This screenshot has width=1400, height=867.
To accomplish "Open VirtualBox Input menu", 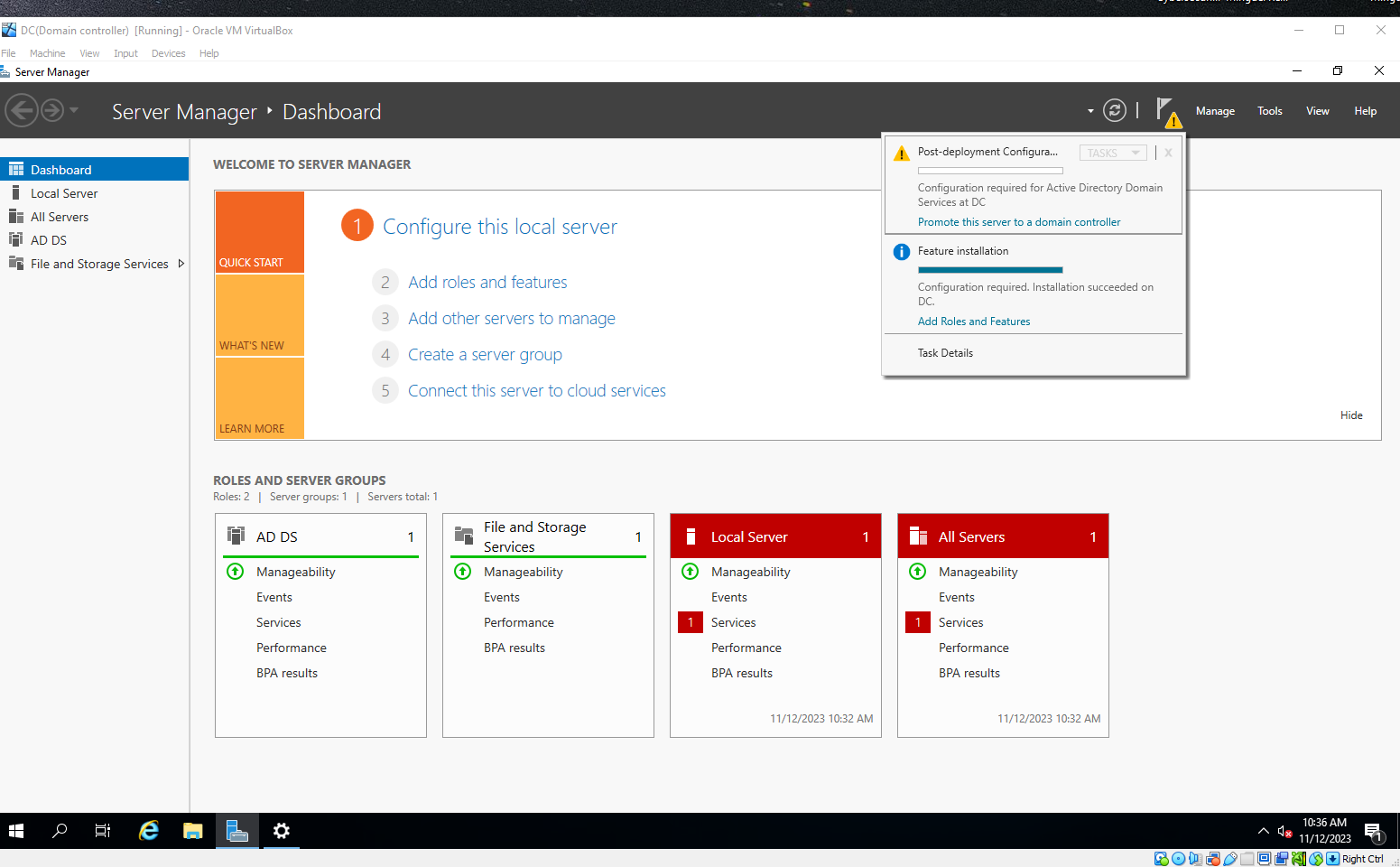I will click(x=125, y=53).
